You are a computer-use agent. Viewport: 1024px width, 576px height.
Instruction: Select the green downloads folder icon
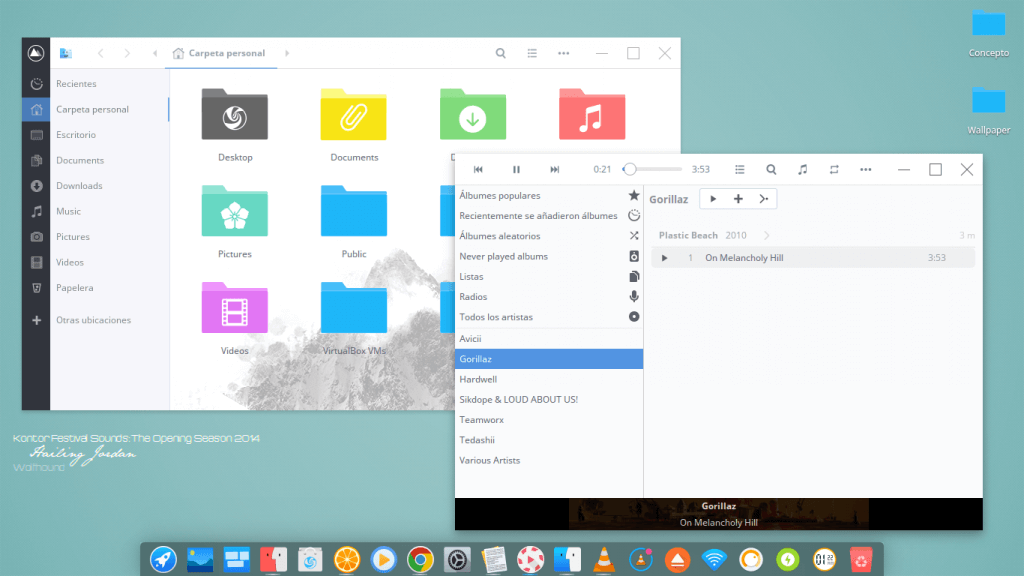[x=473, y=114]
